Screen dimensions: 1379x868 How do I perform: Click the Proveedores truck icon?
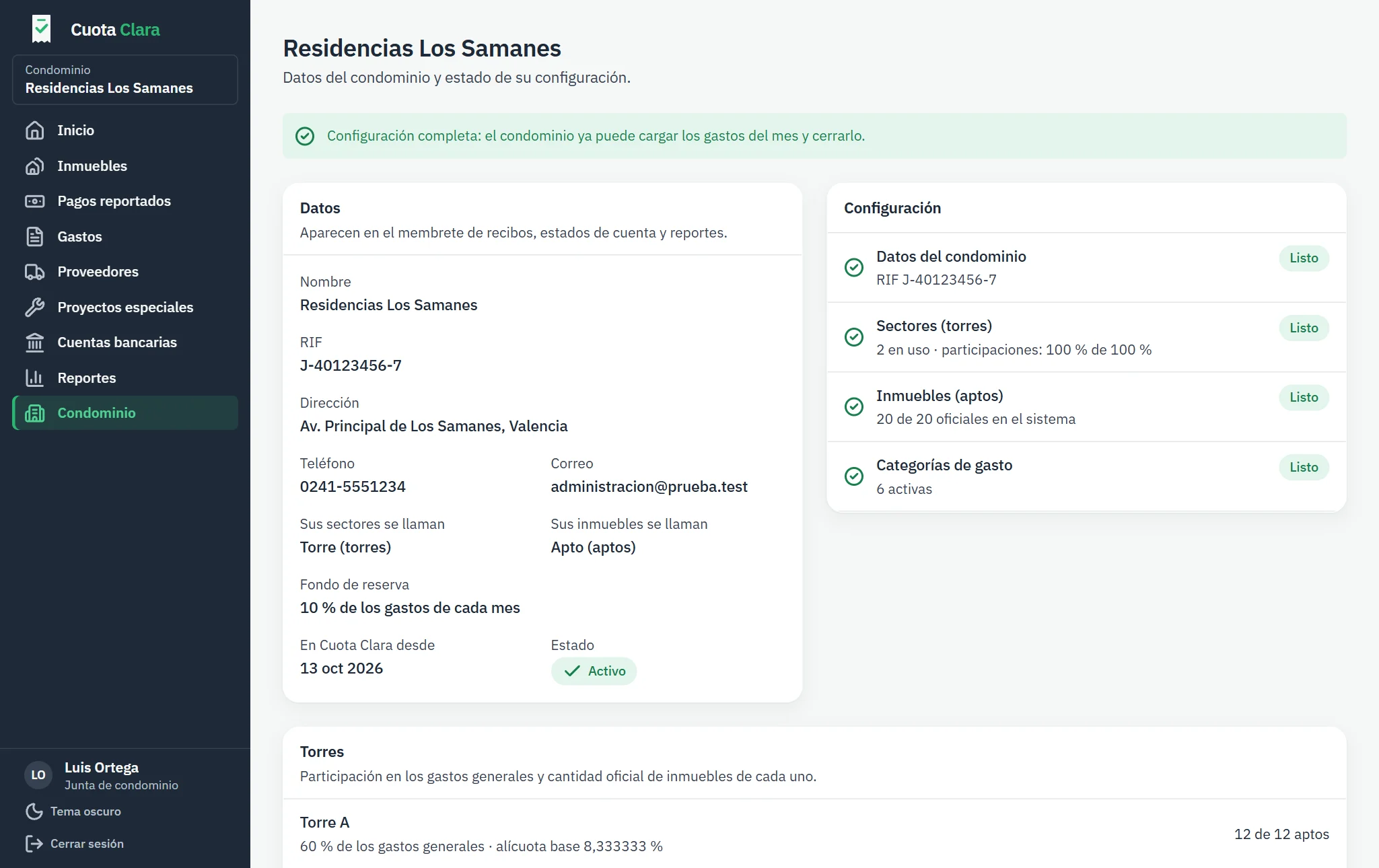click(34, 272)
